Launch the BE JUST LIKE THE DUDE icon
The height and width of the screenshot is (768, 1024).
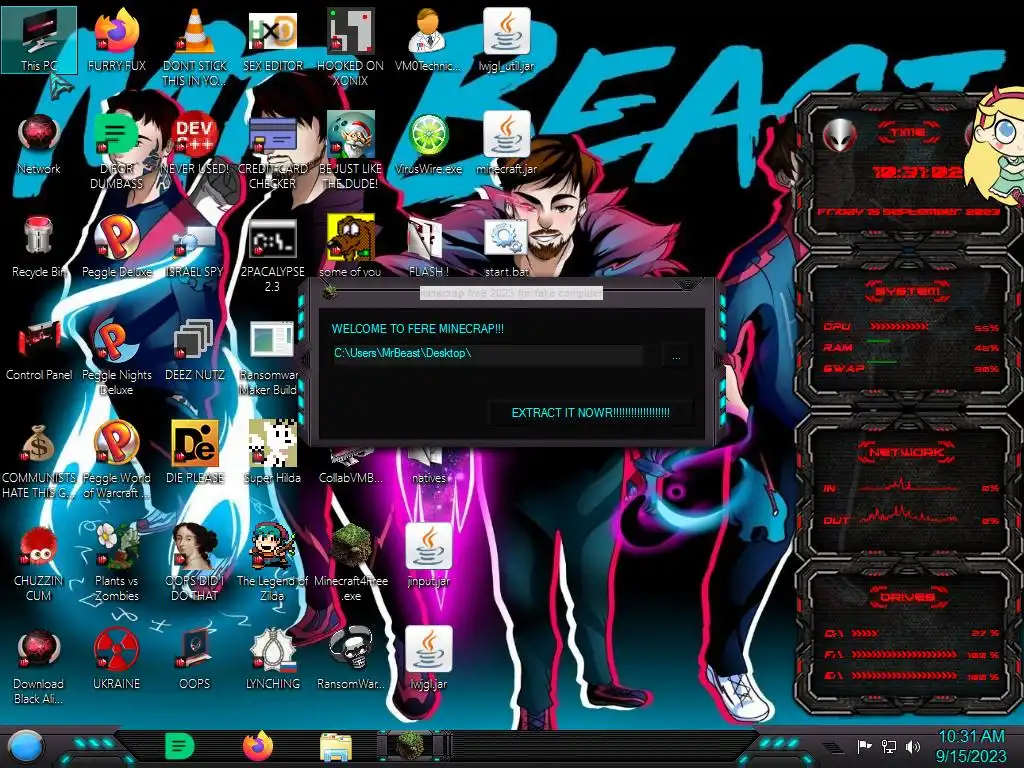tap(351, 150)
